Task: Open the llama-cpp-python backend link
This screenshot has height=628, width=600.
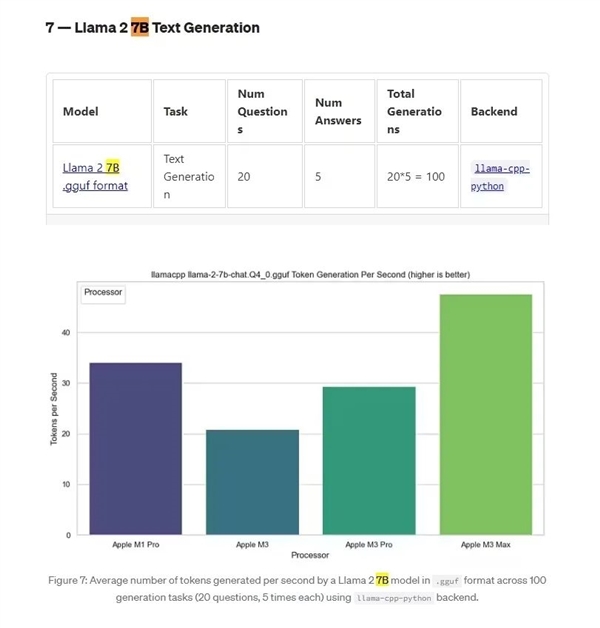Action: coord(499,177)
